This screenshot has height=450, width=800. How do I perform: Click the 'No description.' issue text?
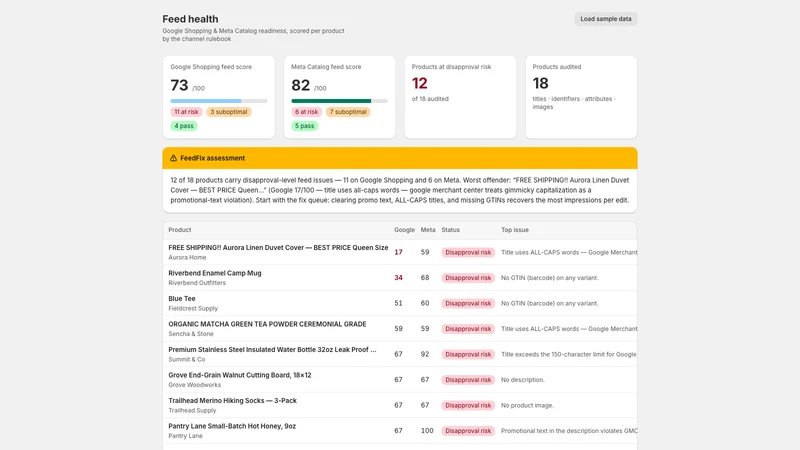[523, 380]
